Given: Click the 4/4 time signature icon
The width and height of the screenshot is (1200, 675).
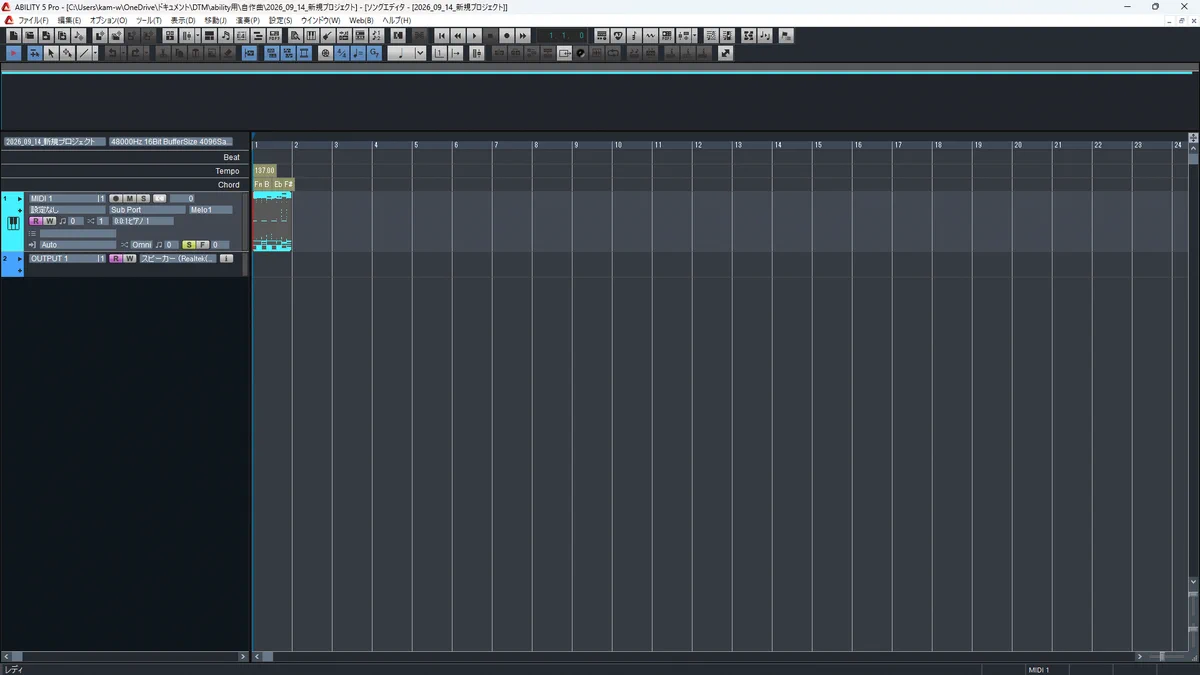Looking at the screenshot, I should click(x=342, y=53).
